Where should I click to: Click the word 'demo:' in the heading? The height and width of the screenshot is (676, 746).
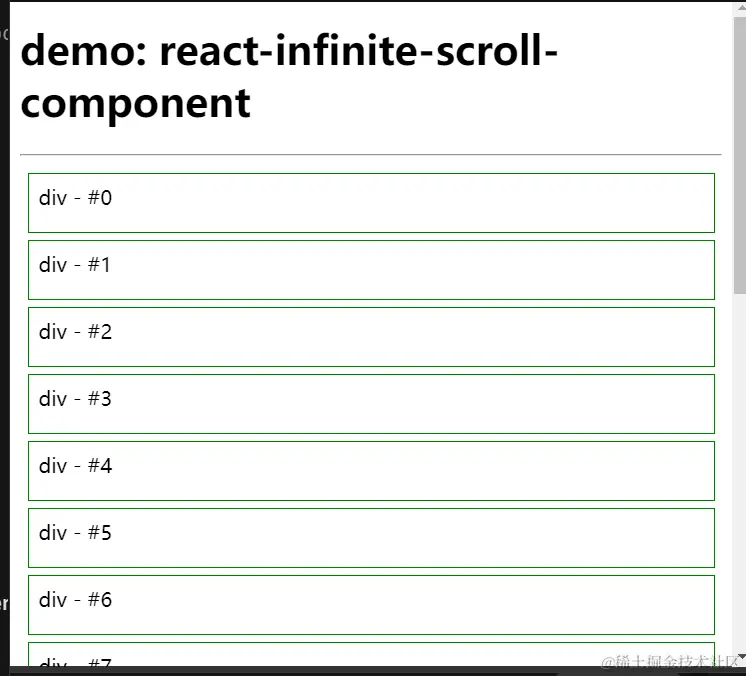point(84,50)
